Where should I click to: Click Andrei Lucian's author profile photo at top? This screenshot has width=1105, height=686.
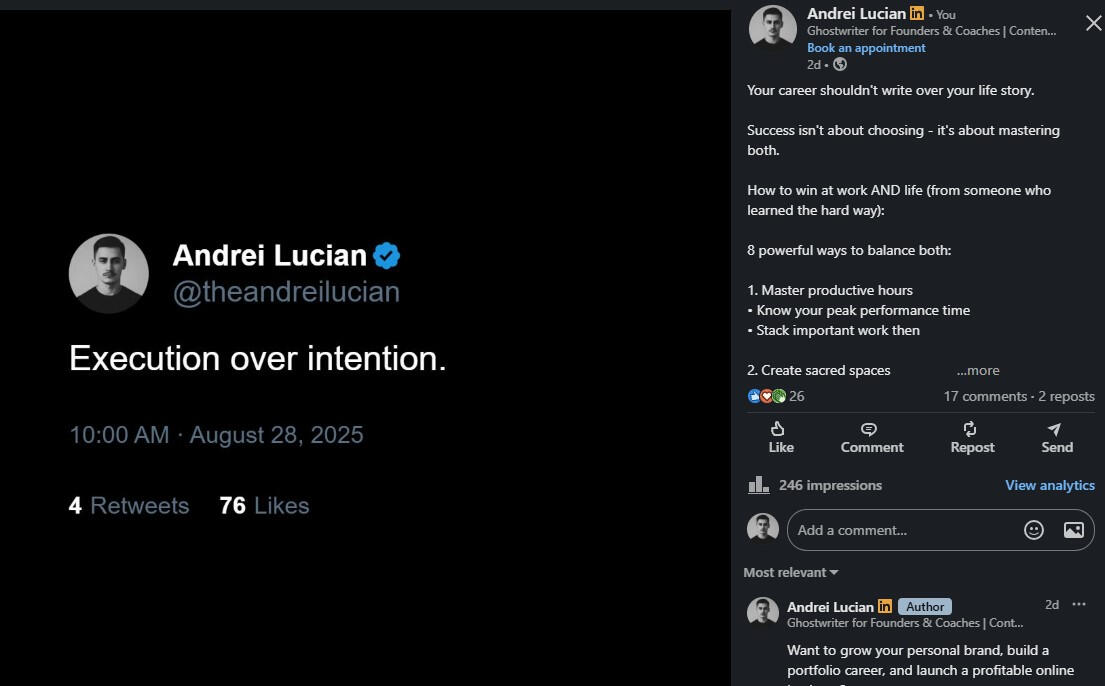point(772,28)
